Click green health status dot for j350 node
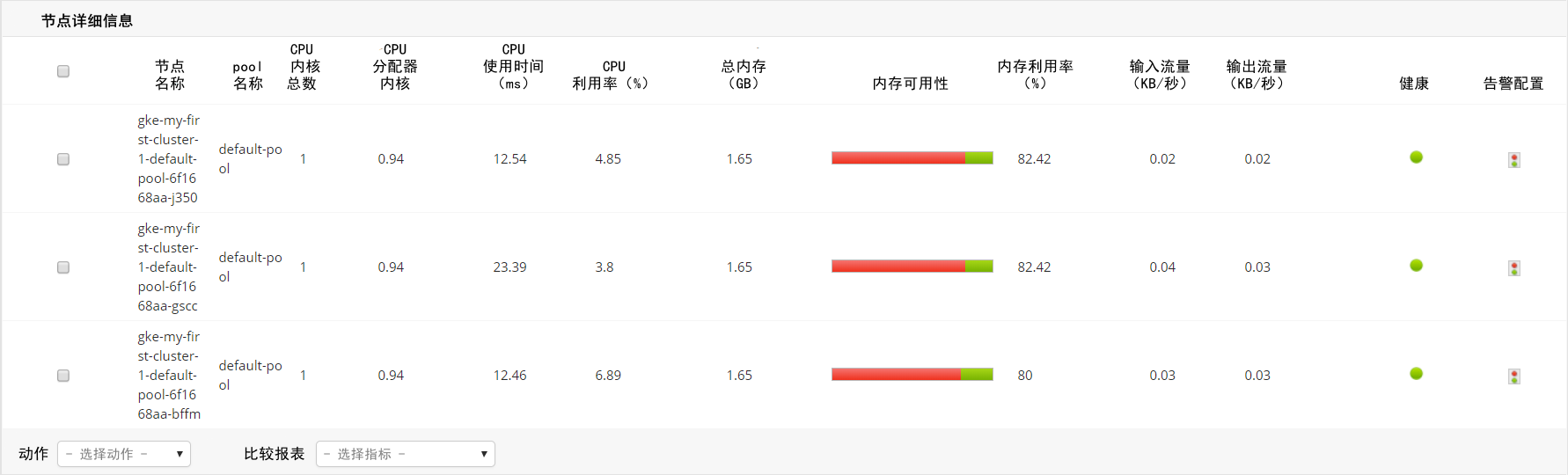 point(1416,157)
